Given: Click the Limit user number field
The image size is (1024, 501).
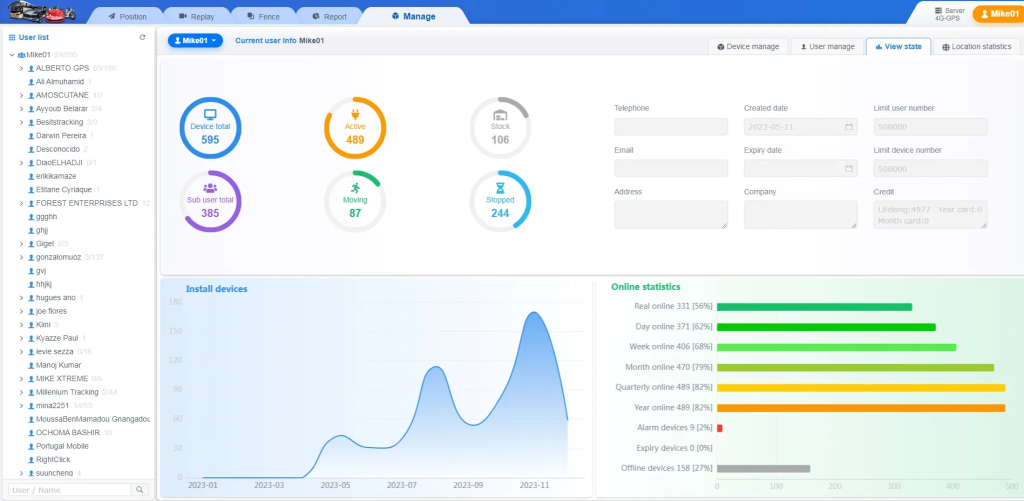Looking at the screenshot, I should [x=930, y=127].
